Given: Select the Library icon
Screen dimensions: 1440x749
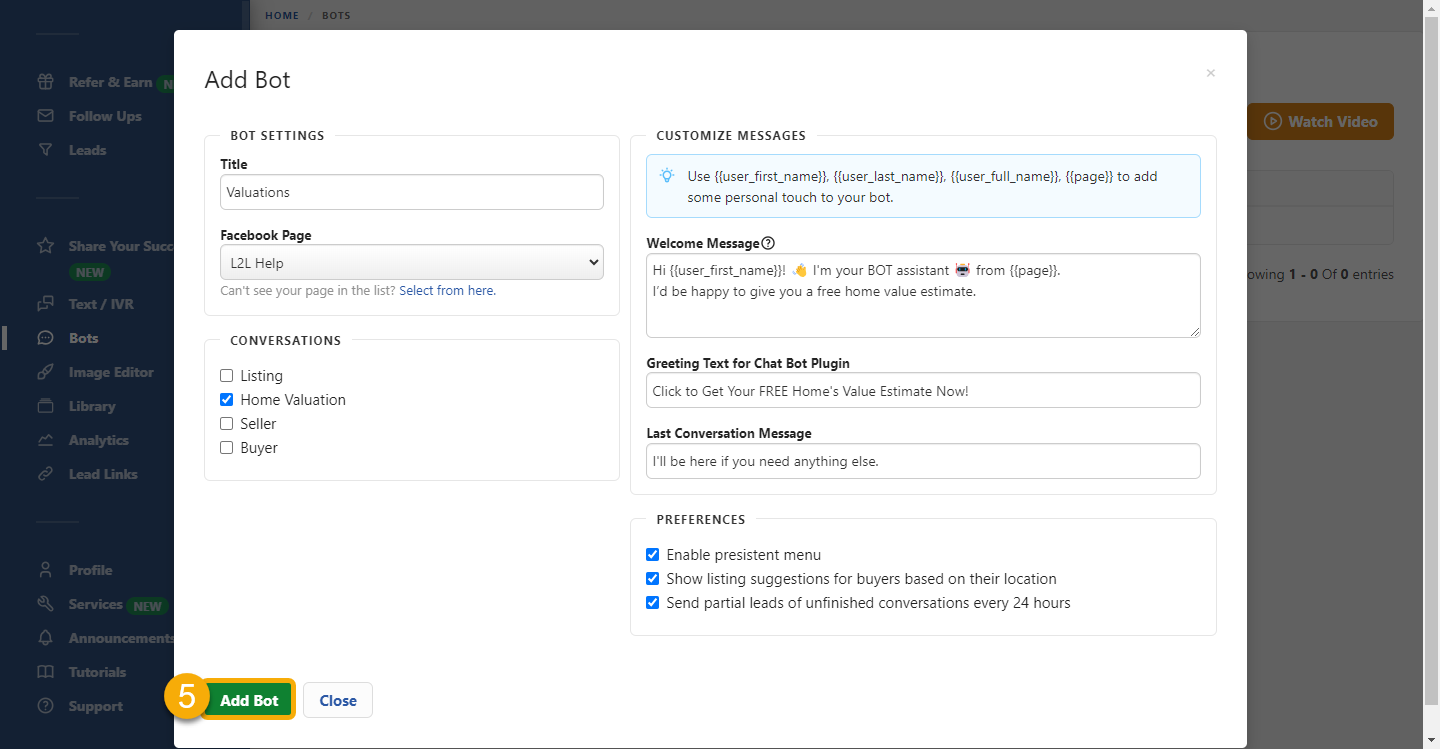Looking at the screenshot, I should 45,405.
